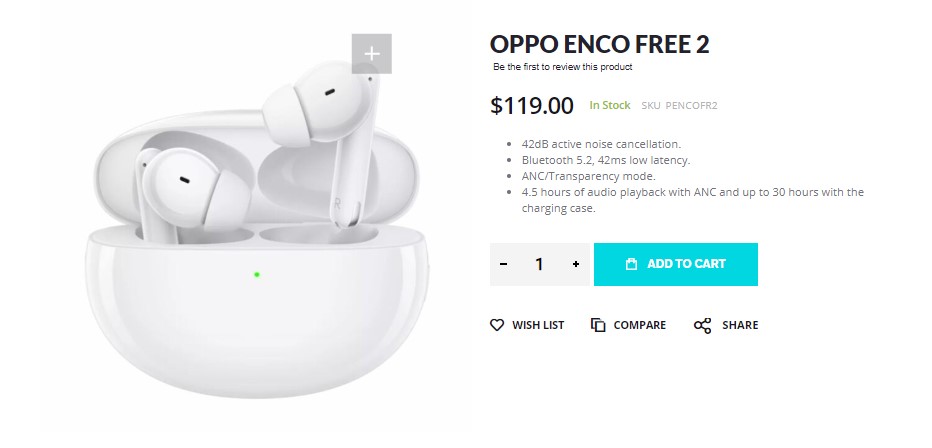Click the cart bag icon in button
This screenshot has width=932, height=448.
631,264
